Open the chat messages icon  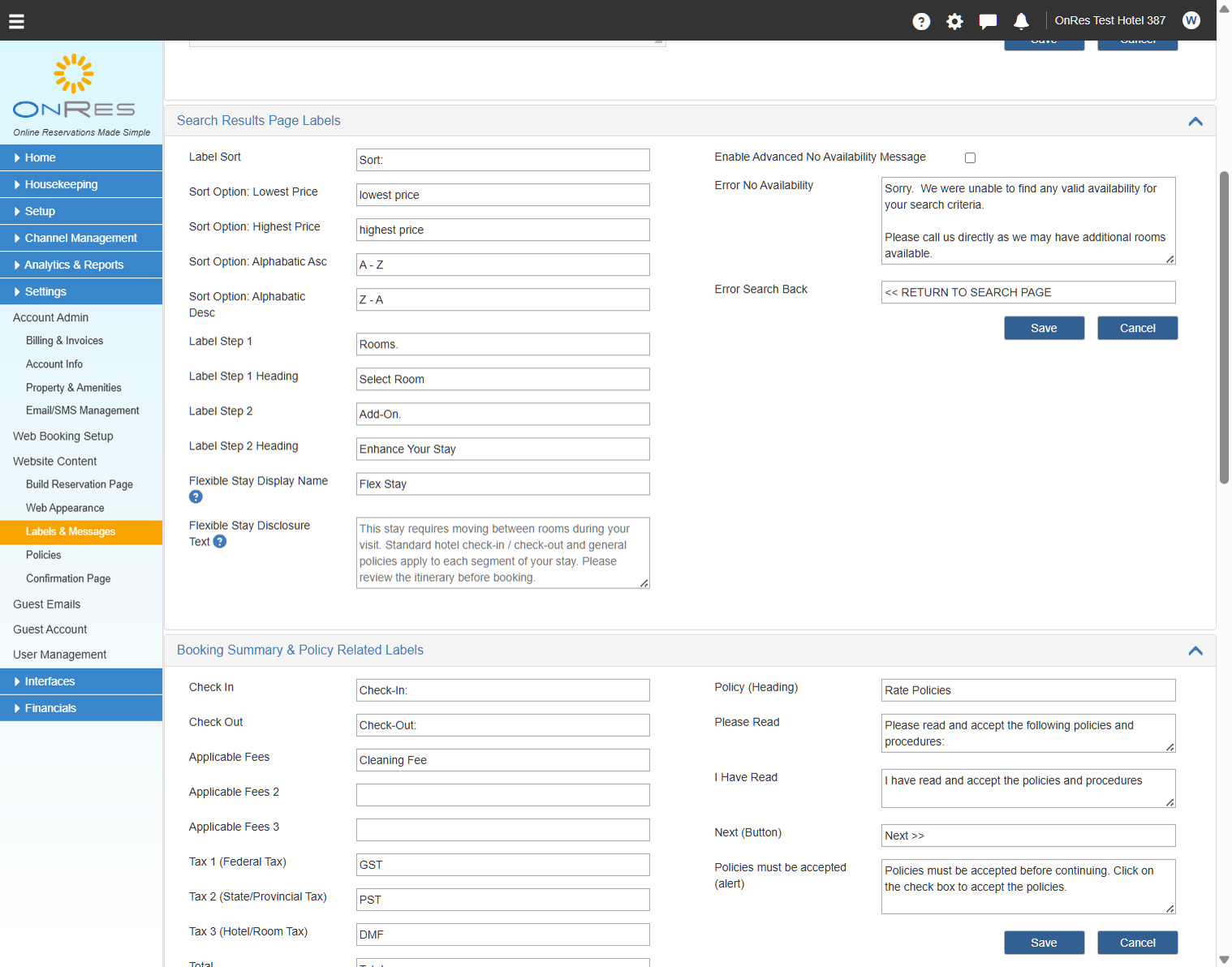tap(988, 21)
